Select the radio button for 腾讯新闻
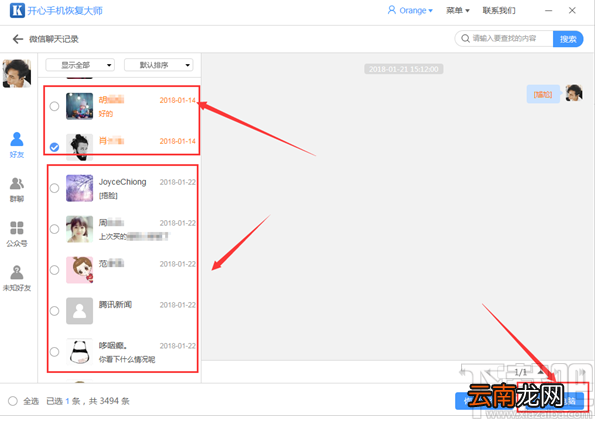This screenshot has height=424, width=601. tap(54, 311)
